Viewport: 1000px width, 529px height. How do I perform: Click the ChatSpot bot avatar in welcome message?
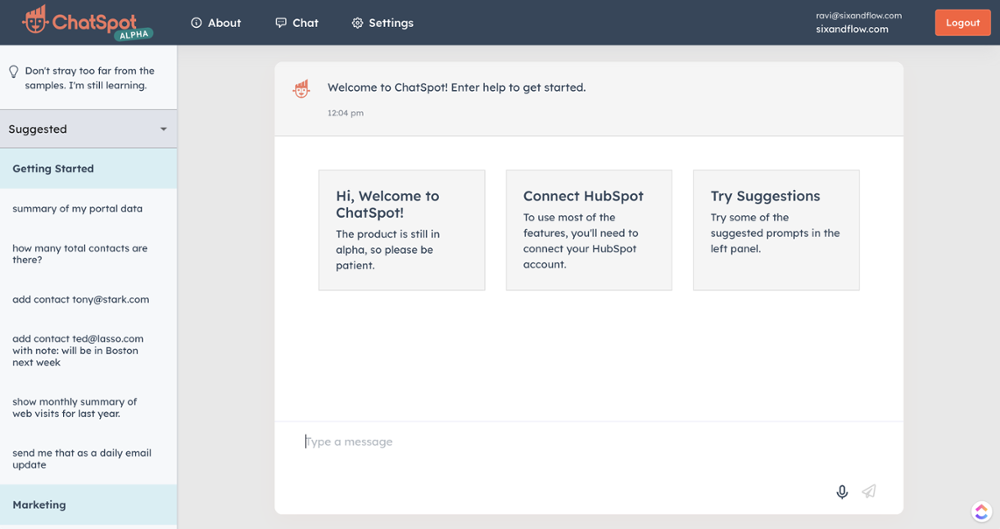click(301, 89)
